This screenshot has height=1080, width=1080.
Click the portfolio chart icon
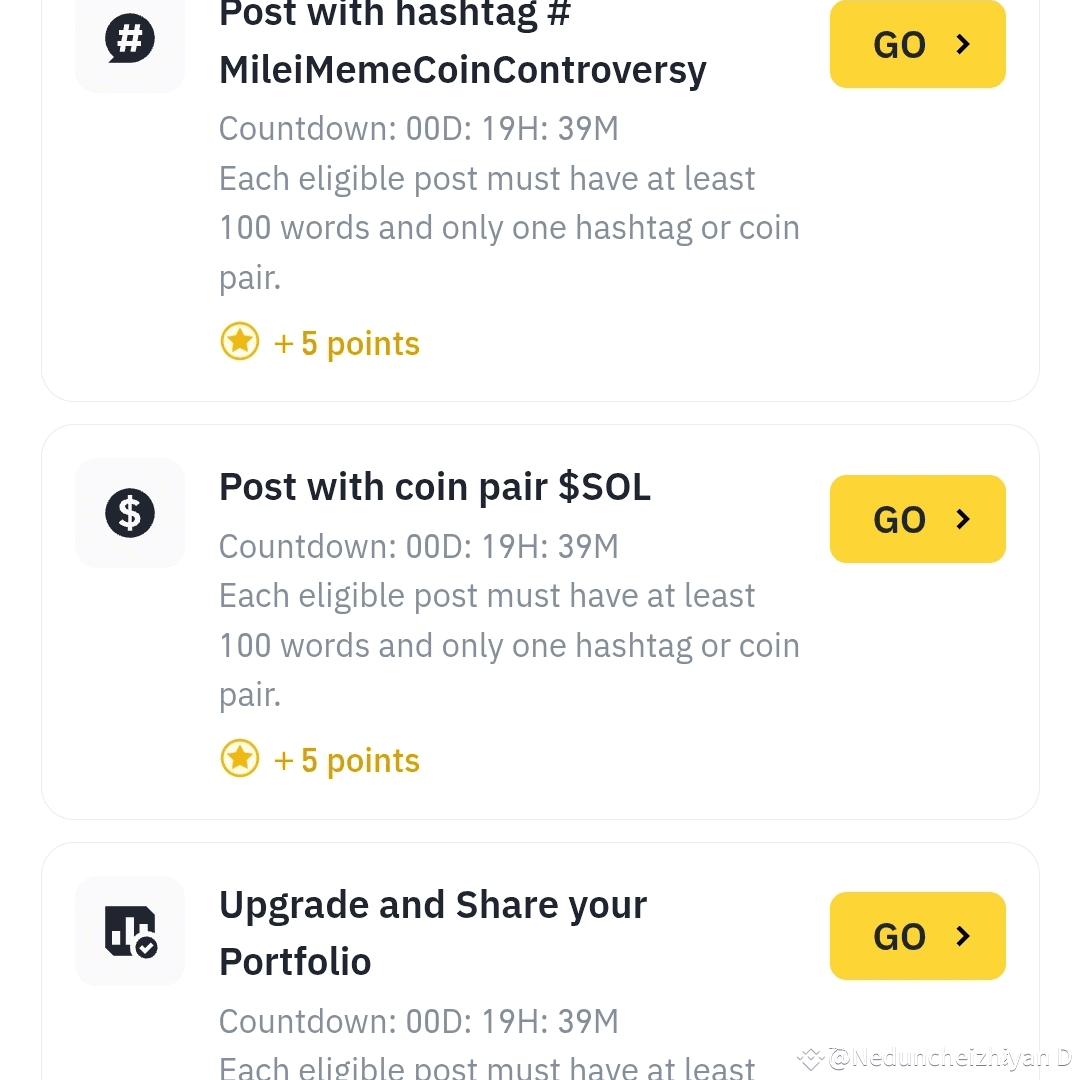(130, 930)
